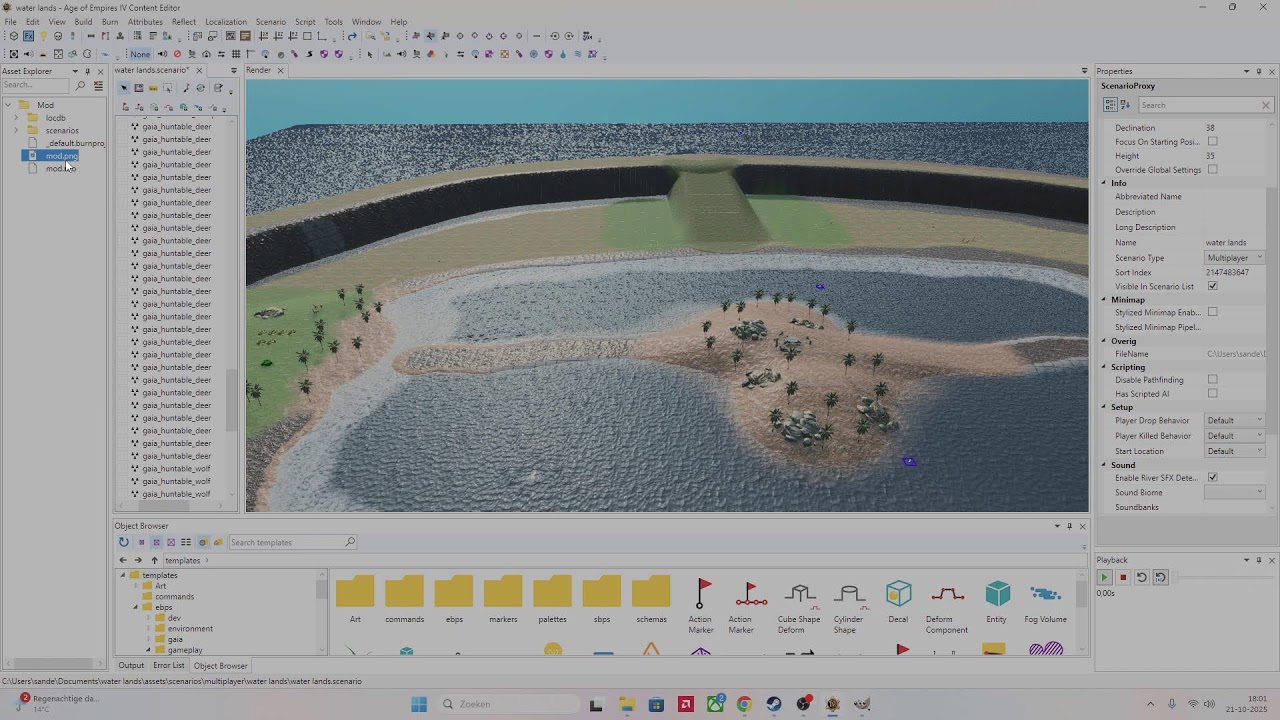Go up one level in Object Browser
This screenshot has height=720, width=1280.
click(x=154, y=560)
